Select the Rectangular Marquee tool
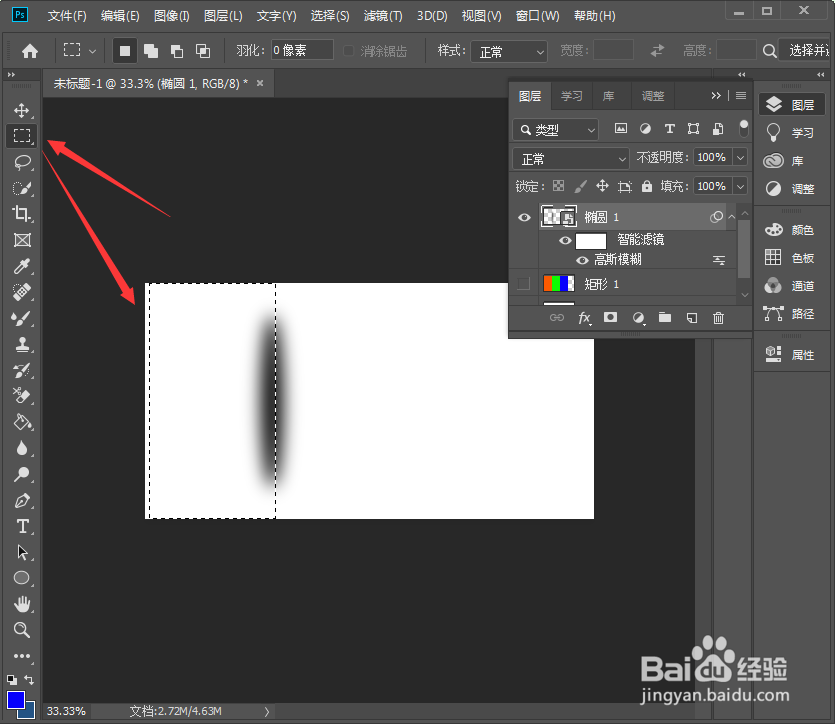Image resolution: width=835 pixels, height=724 pixels. click(21, 136)
